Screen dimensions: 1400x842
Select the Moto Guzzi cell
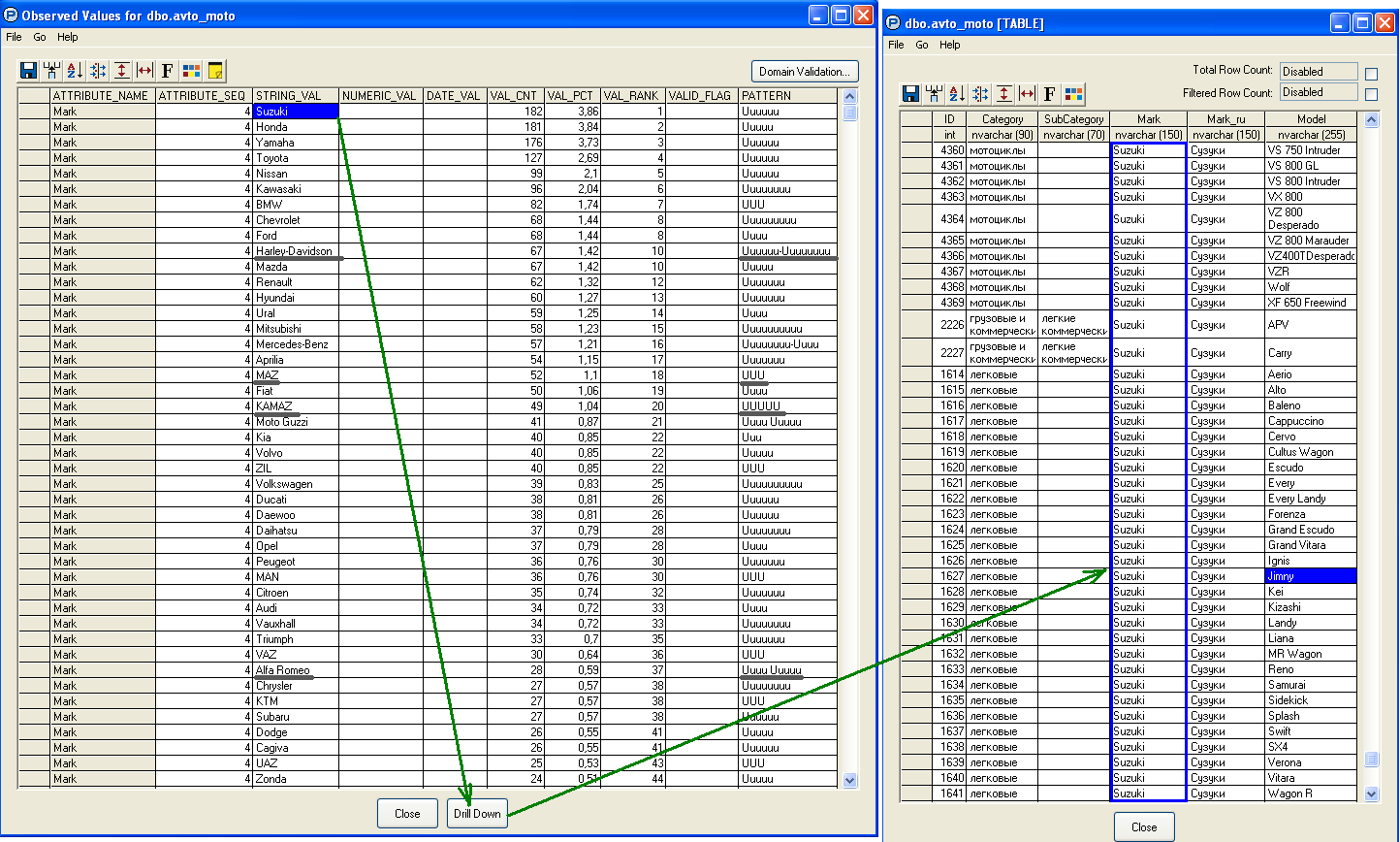[x=296, y=422]
